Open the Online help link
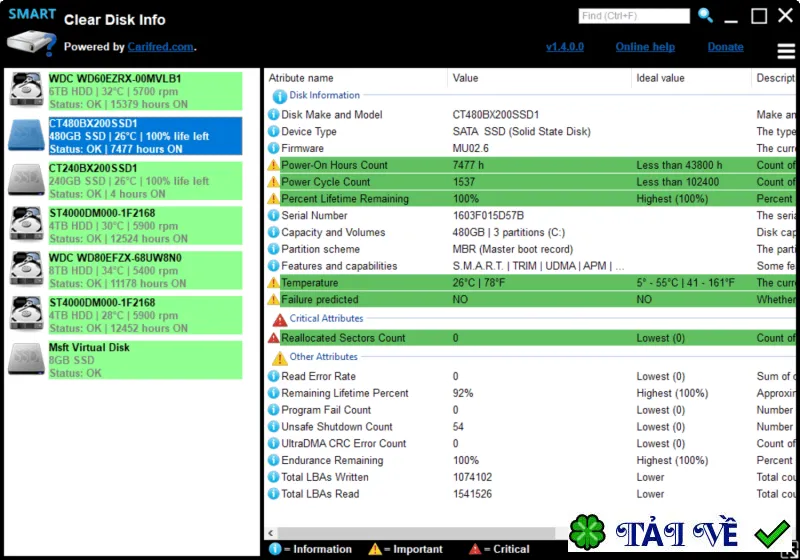The image size is (800, 560). pos(645,47)
